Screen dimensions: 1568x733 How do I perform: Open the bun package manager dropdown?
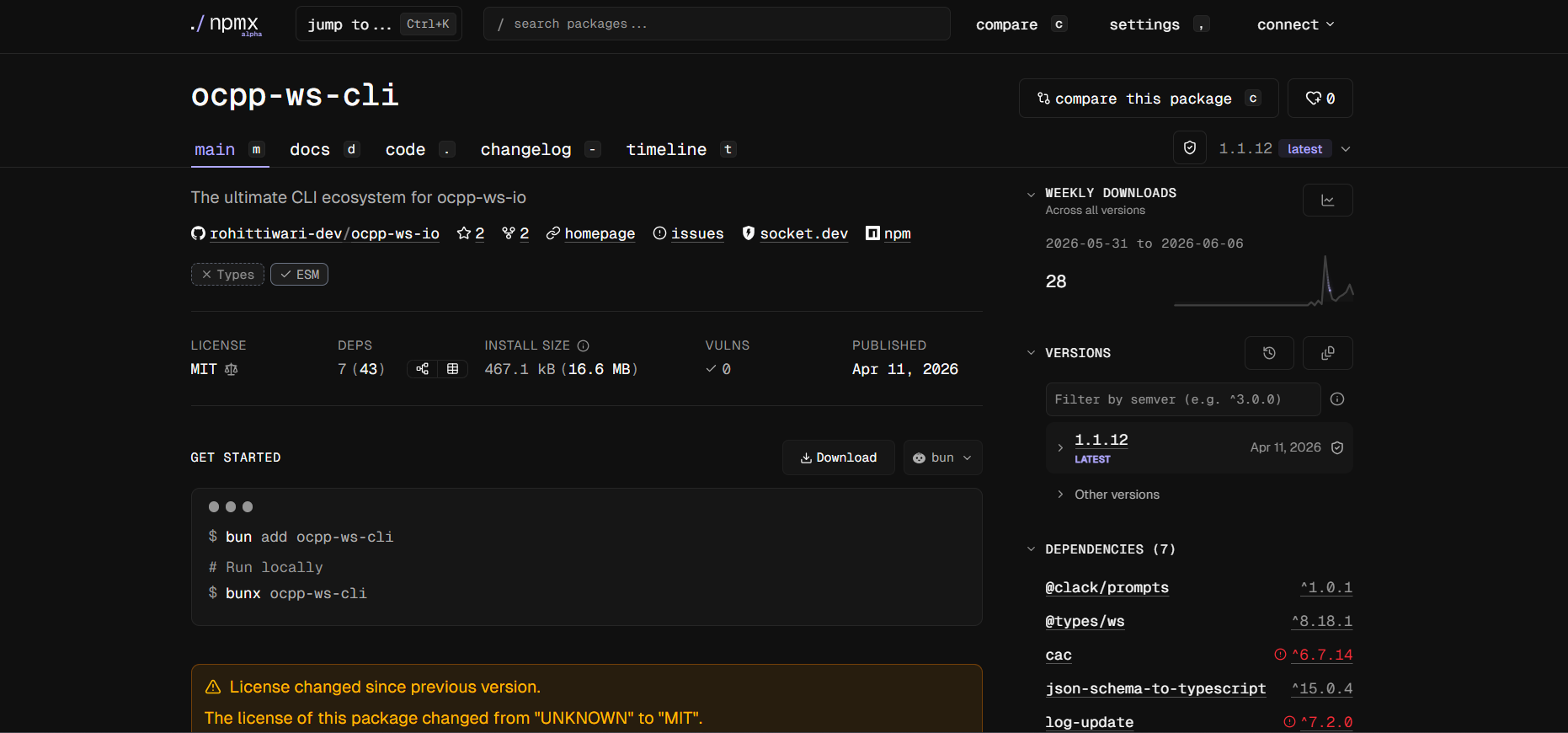tap(942, 457)
